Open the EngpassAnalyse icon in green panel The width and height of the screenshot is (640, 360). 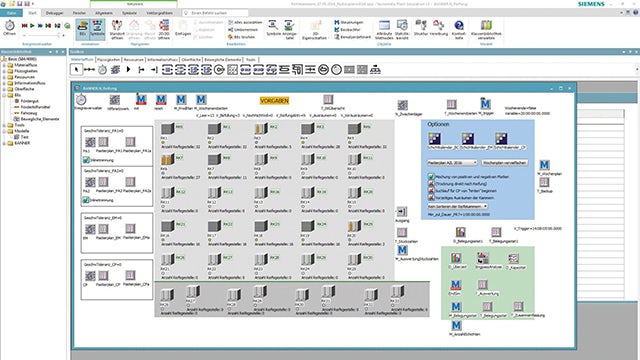tap(483, 258)
